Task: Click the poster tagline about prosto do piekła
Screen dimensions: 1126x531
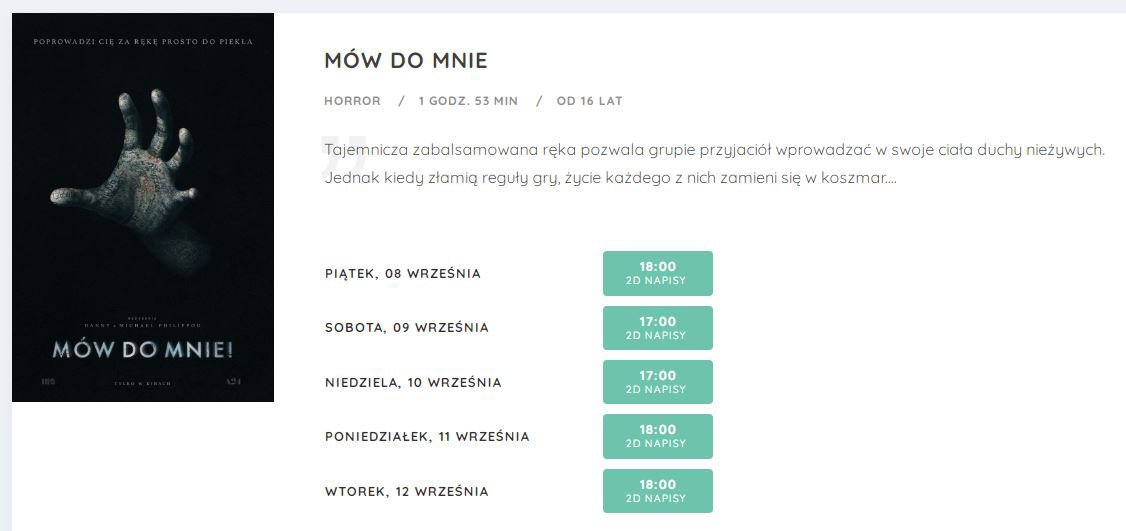Action: 143,42
